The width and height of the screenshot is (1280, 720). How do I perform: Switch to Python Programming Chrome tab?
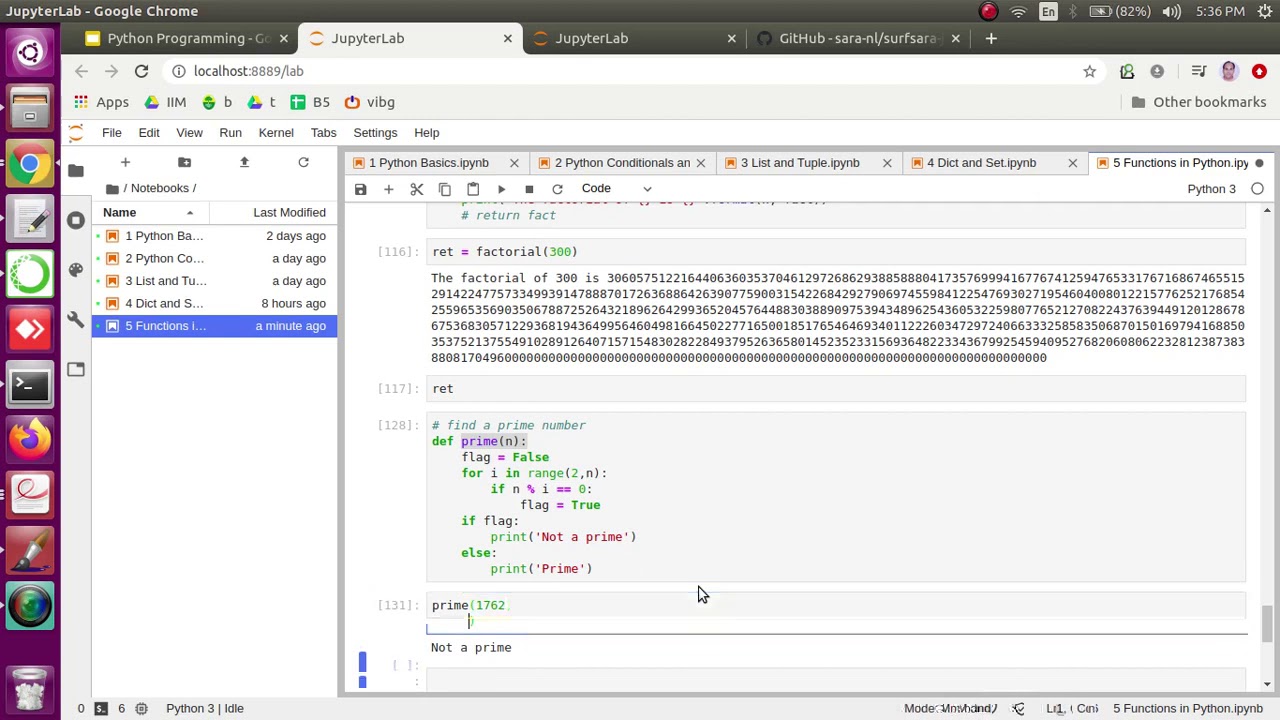coord(188,38)
